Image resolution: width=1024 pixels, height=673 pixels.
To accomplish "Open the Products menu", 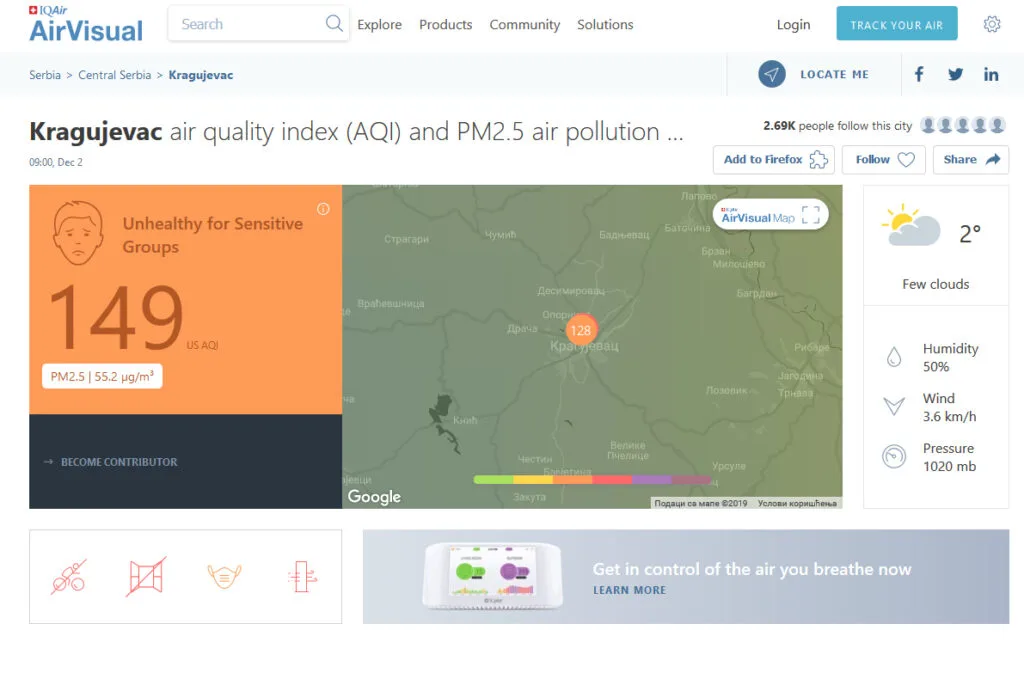I will (445, 25).
